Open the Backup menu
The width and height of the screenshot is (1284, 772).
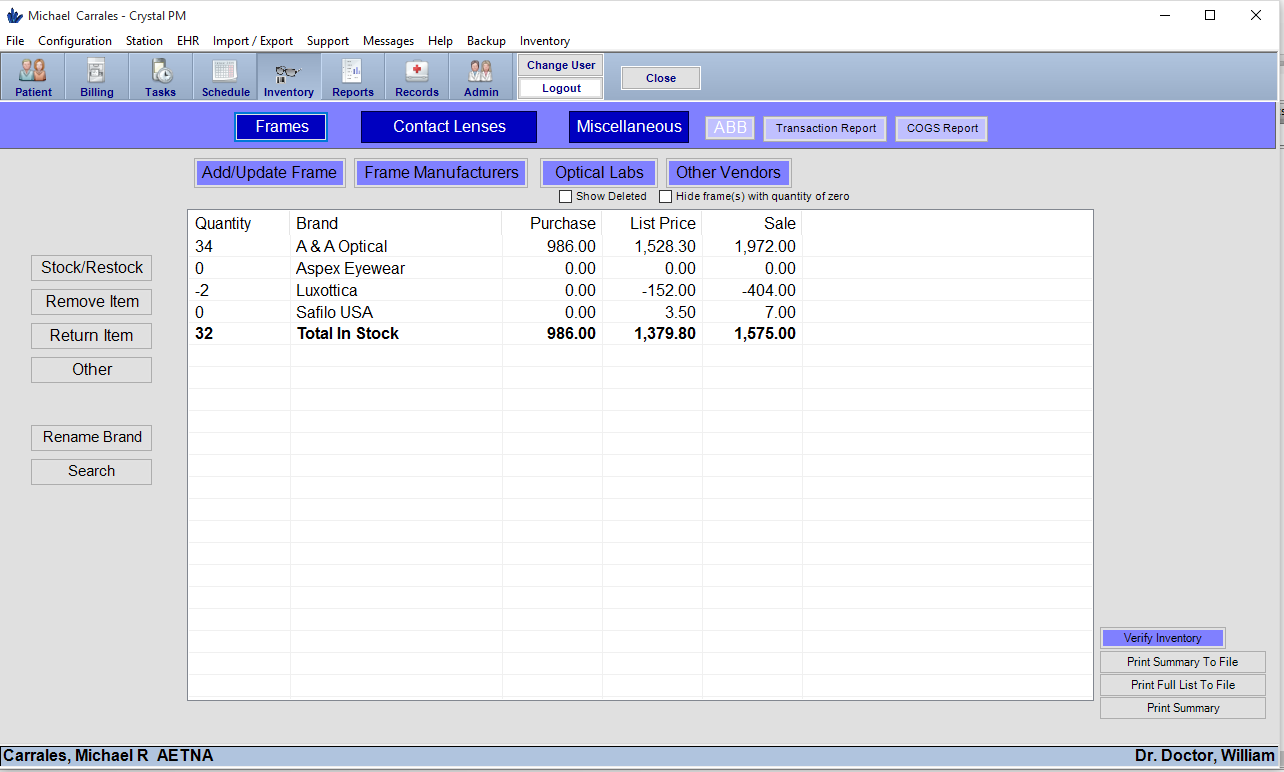486,41
